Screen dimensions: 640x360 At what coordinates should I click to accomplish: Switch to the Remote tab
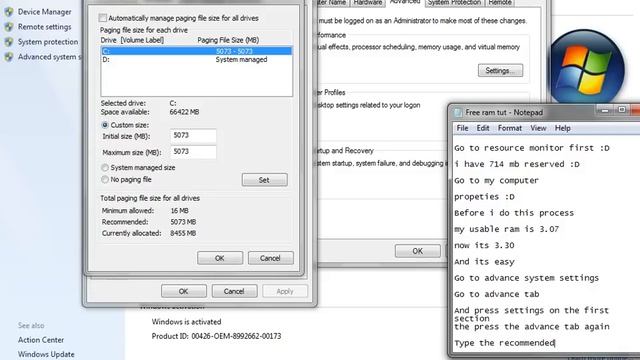click(x=500, y=3)
